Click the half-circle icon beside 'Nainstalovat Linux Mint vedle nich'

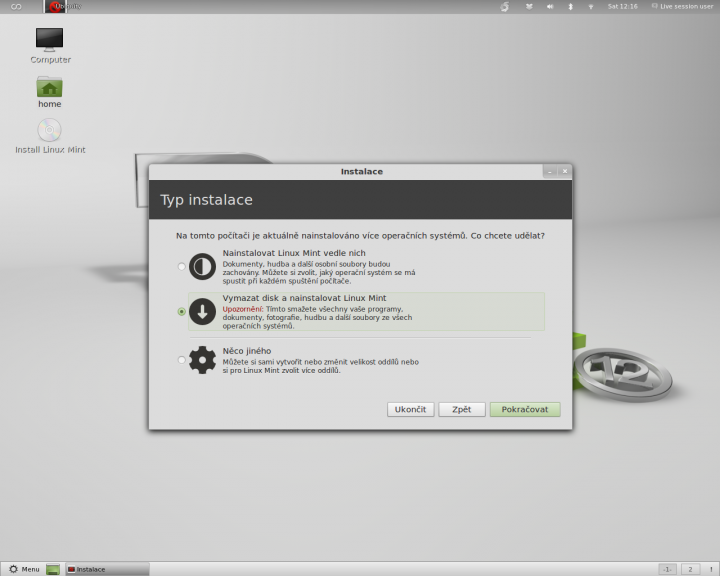(x=202, y=266)
